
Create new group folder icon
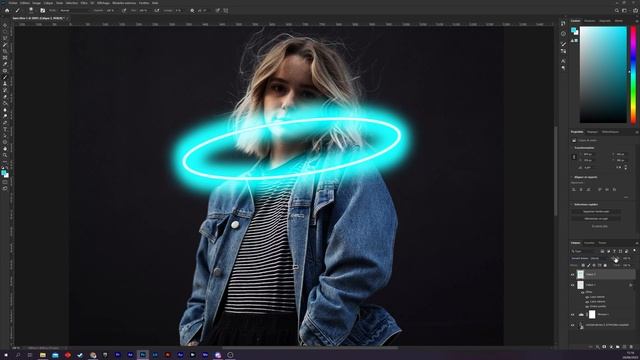(618, 347)
